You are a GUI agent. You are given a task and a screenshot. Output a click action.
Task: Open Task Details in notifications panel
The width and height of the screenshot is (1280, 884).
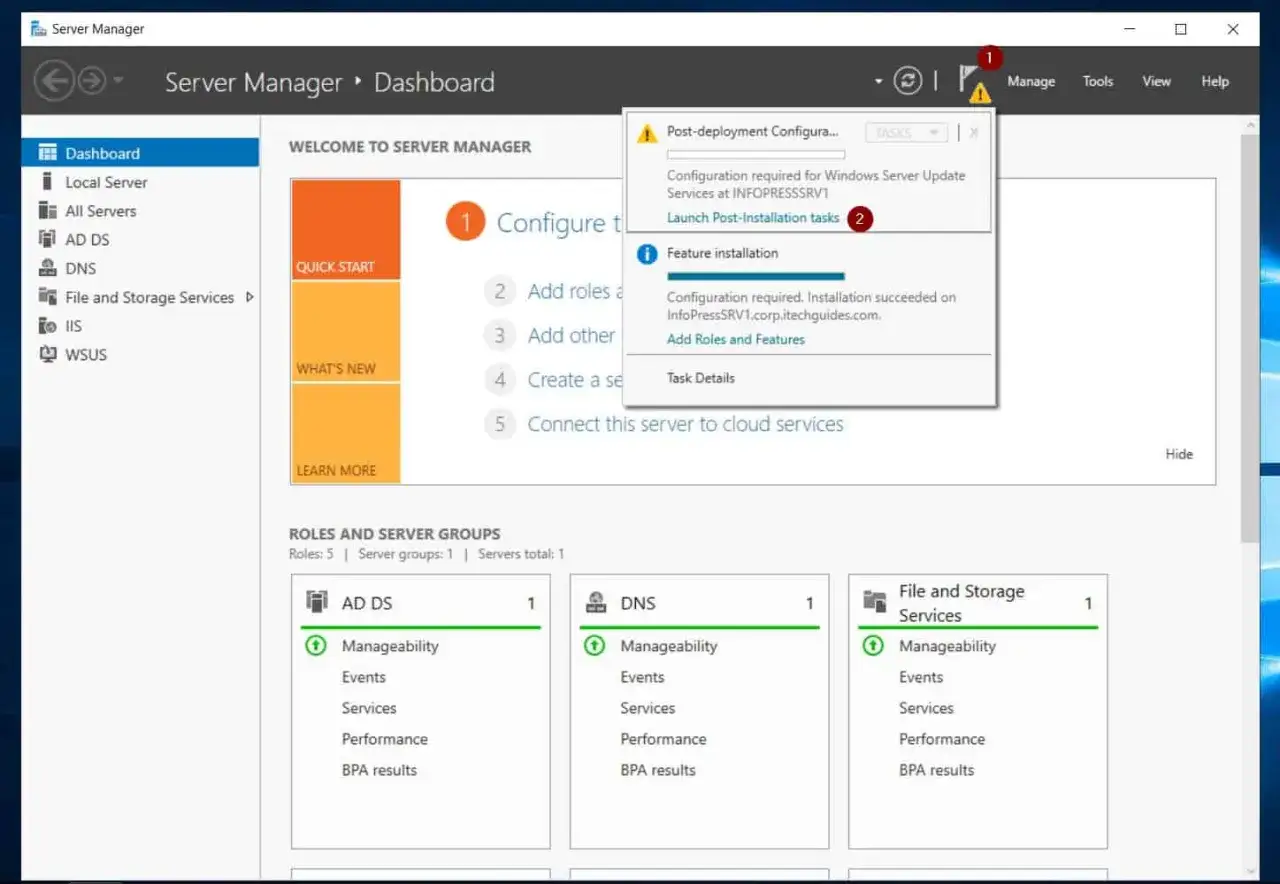coord(701,378)
